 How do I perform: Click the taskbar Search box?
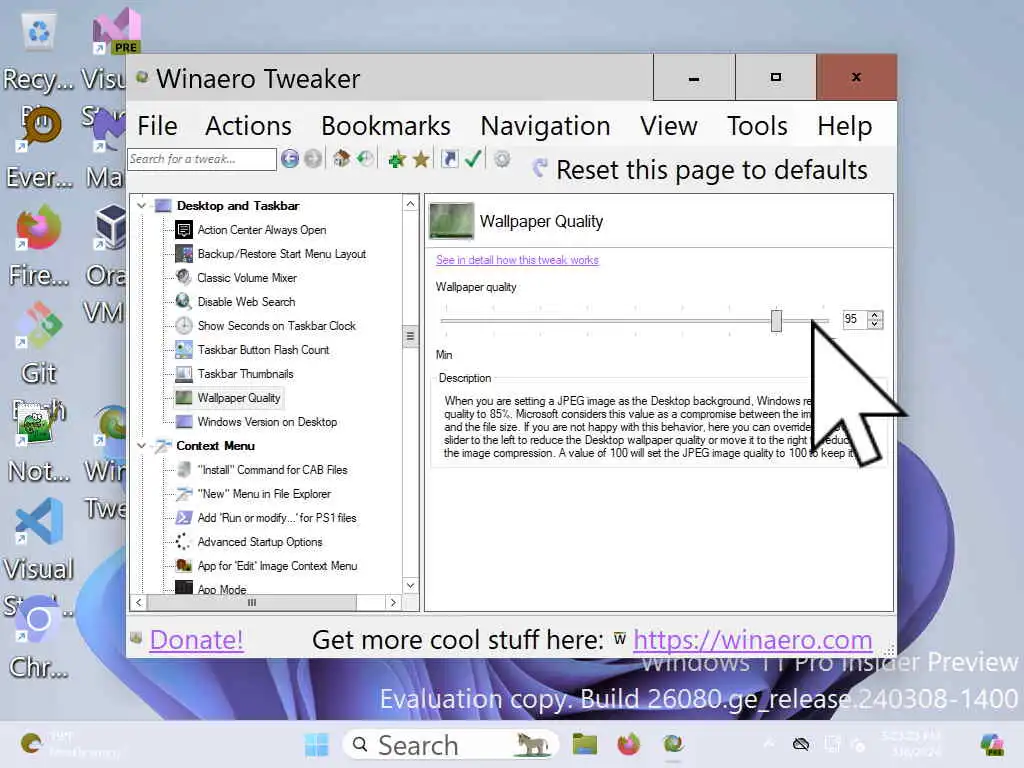pyautogui.click(x=451, y=744)
